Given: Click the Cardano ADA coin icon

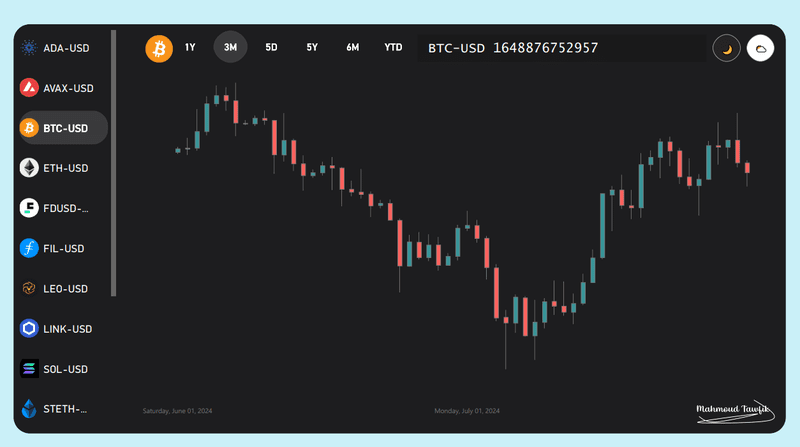Looking at the screenshot, I should (x=29, y=48).
